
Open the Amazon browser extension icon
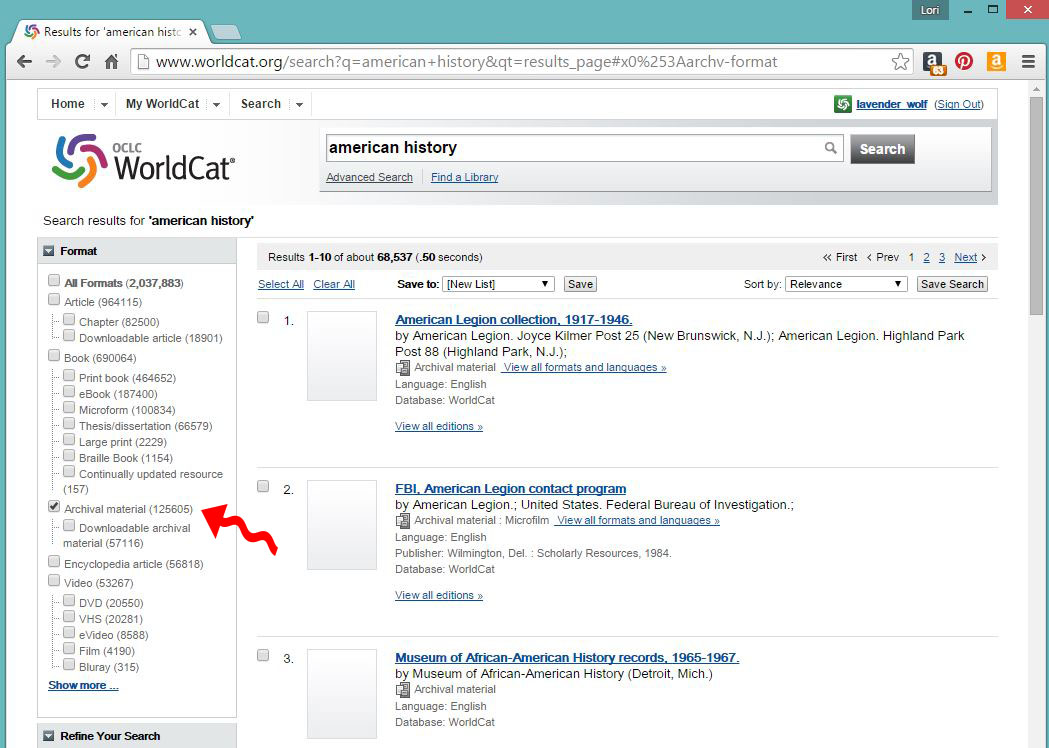pyautogui.click(x=996, y=61)
